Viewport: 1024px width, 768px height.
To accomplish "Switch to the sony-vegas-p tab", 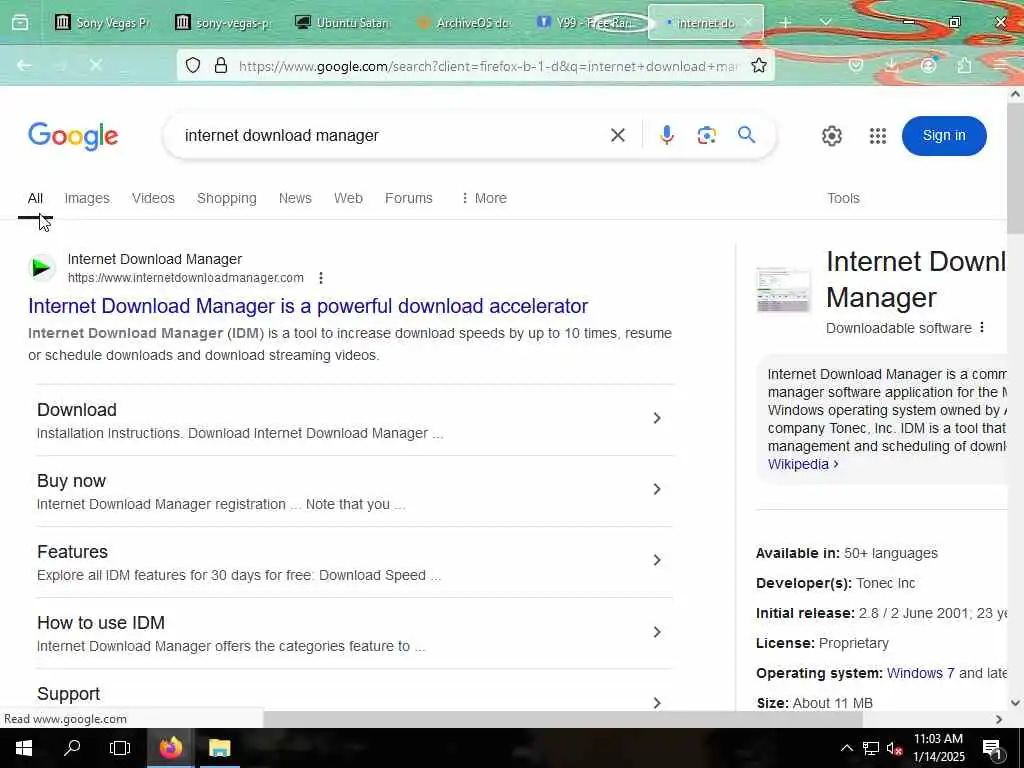I will 223,23.
